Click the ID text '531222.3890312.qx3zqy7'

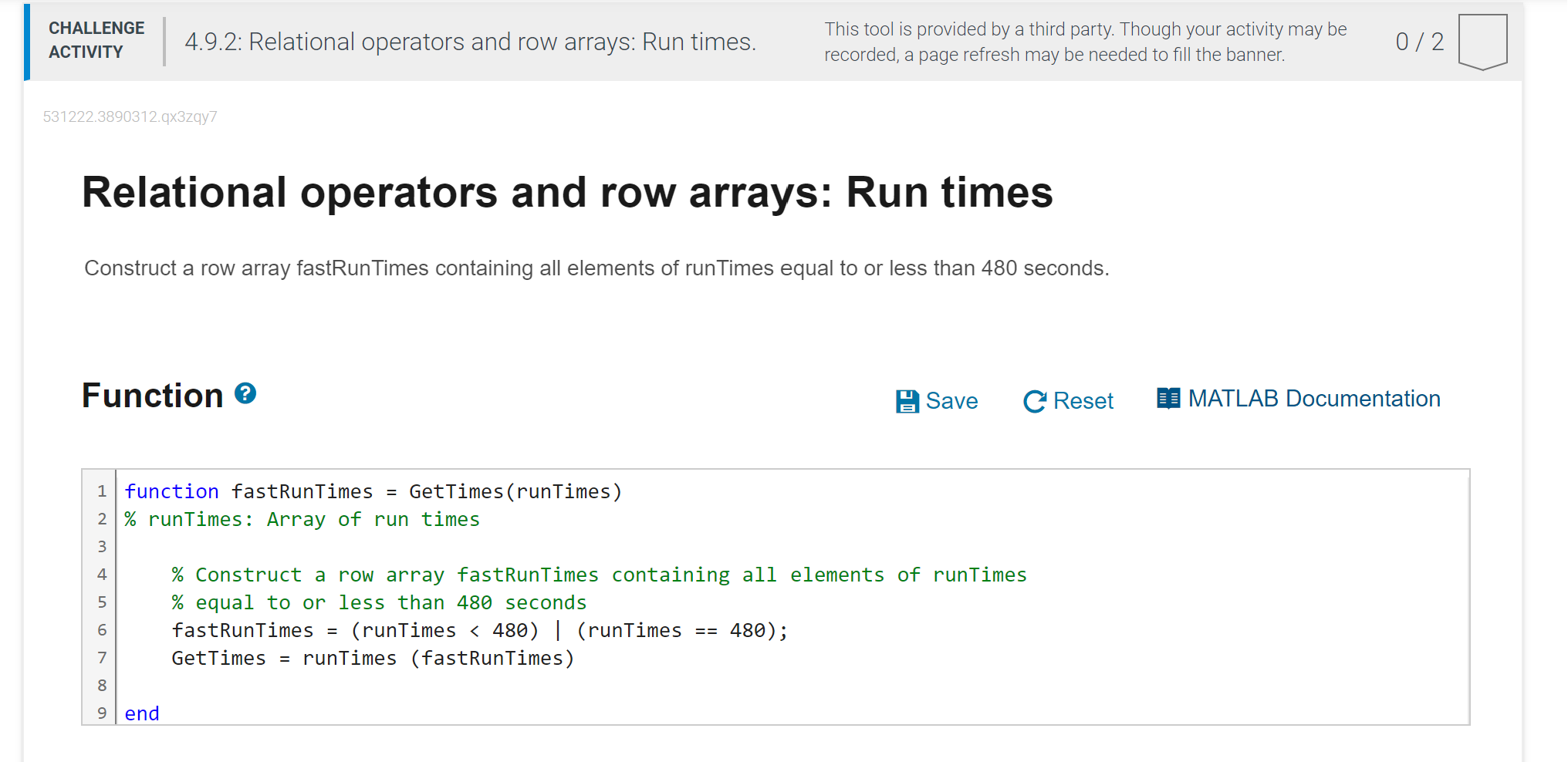coord(130,116)
